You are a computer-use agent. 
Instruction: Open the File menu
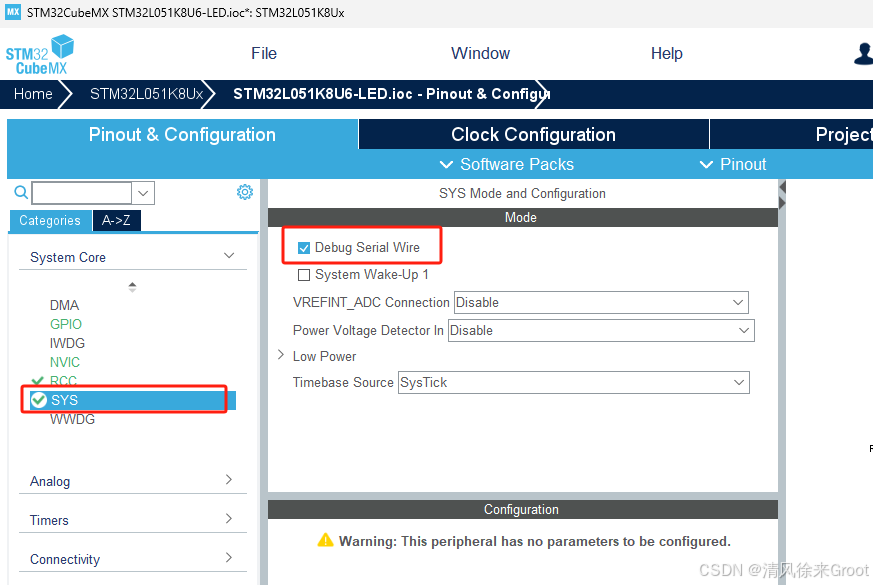[264, 53]
